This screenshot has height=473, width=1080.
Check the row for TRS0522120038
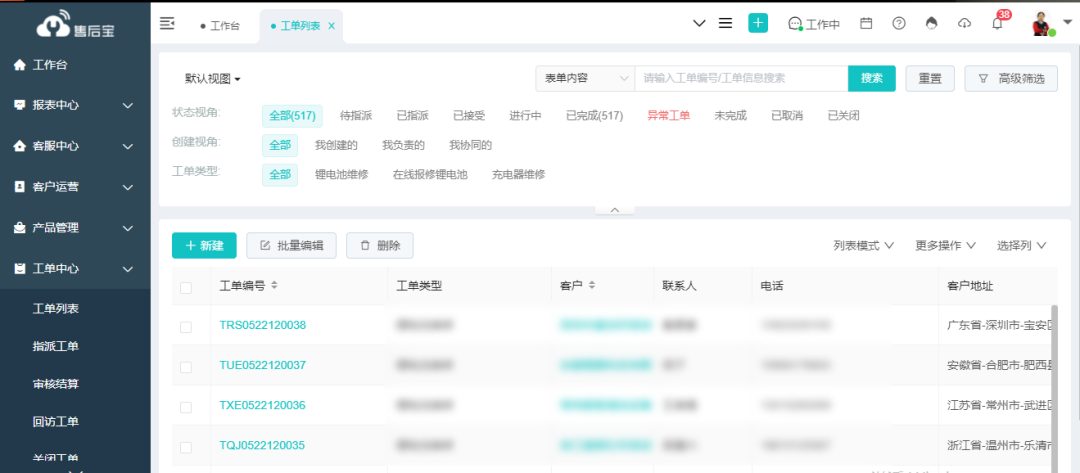(x=186, y=327)
